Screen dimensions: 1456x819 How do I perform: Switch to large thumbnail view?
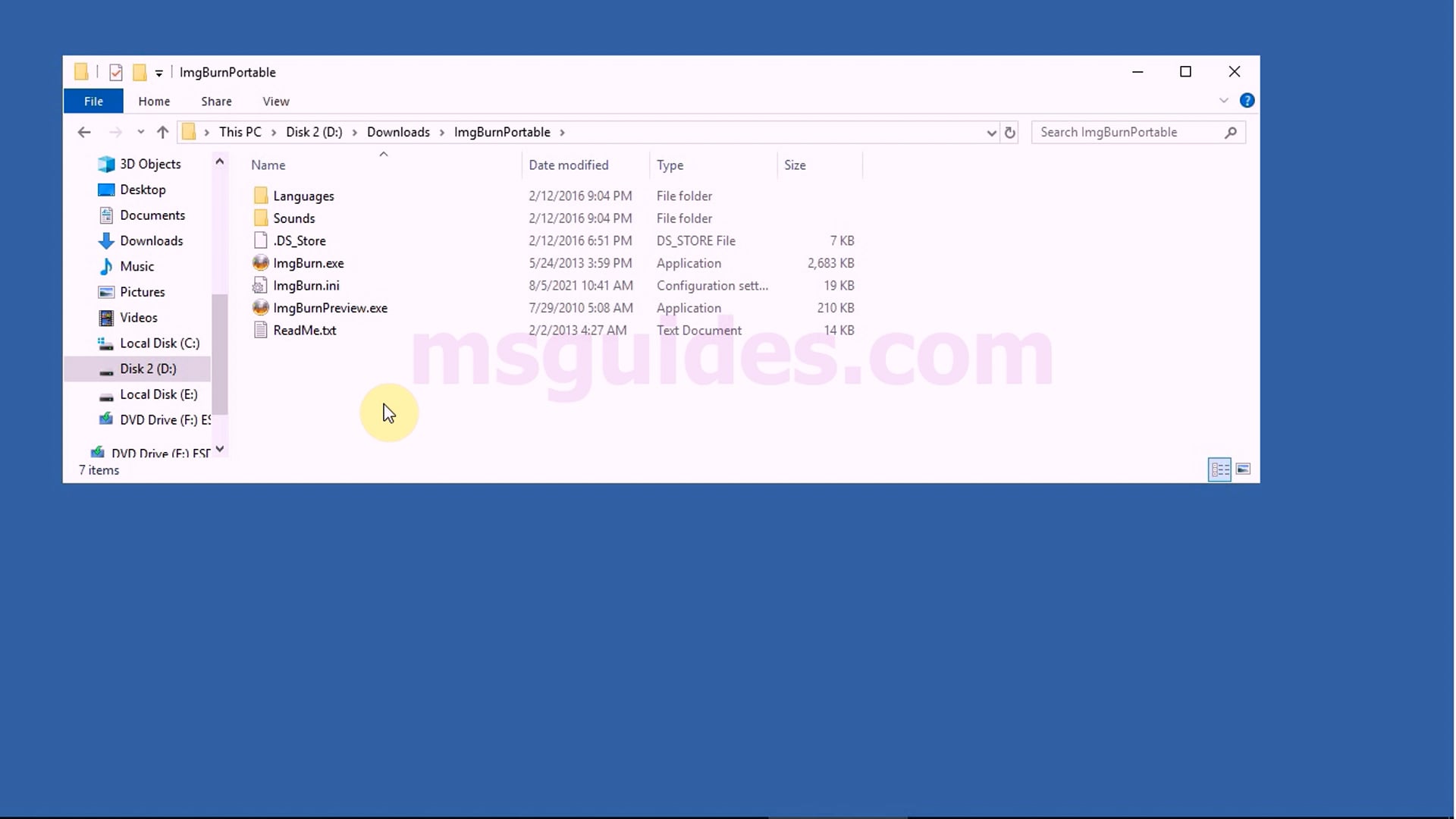tap(1244, 469)
